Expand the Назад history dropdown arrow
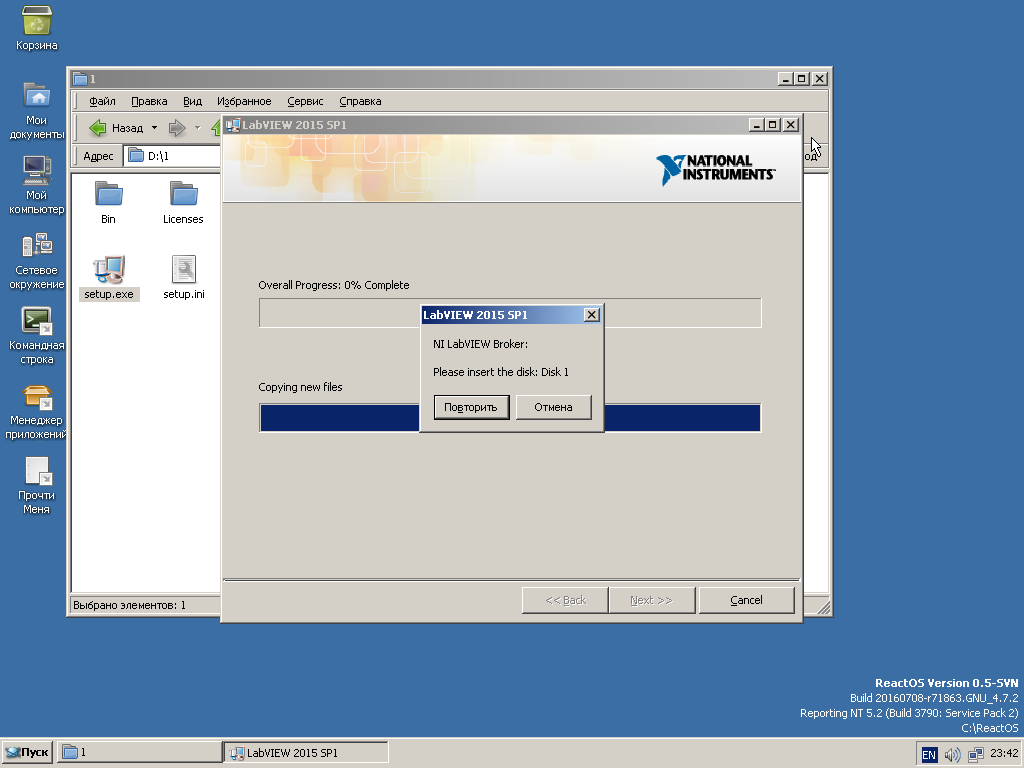Screen dimensions: 1024x768 click(154, 128)
